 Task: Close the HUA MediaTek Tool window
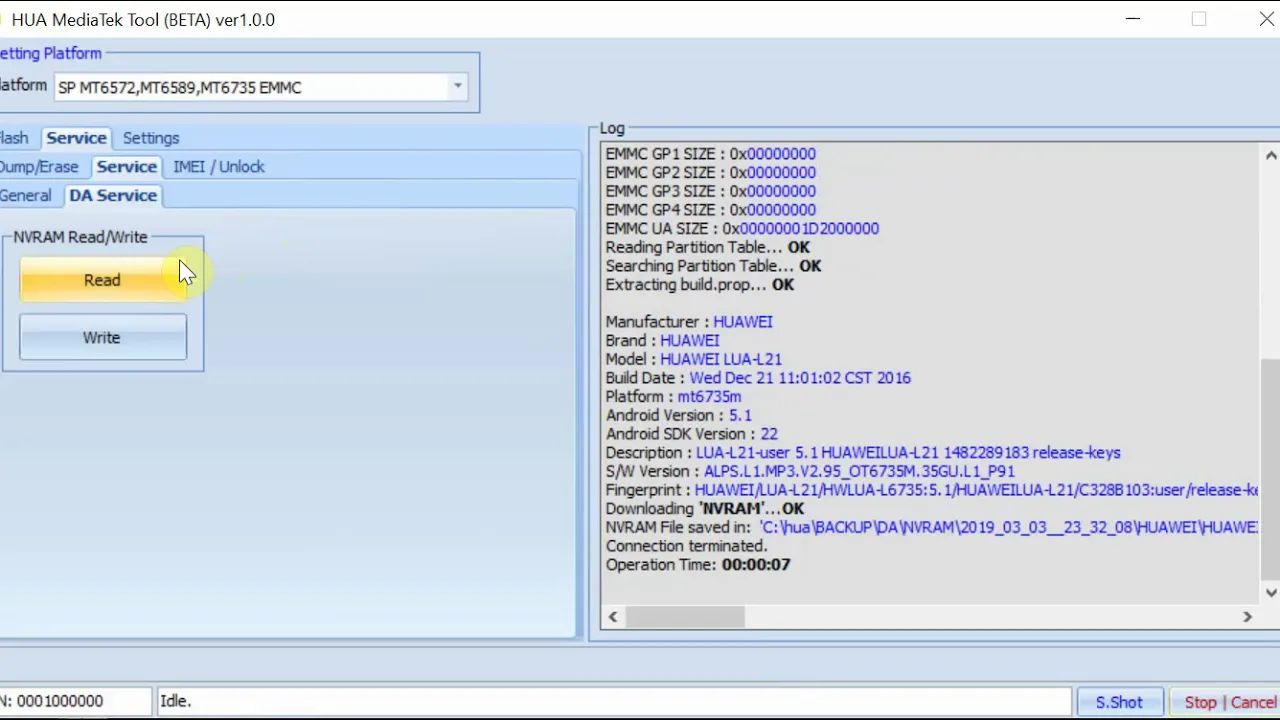coord(1265,19)
